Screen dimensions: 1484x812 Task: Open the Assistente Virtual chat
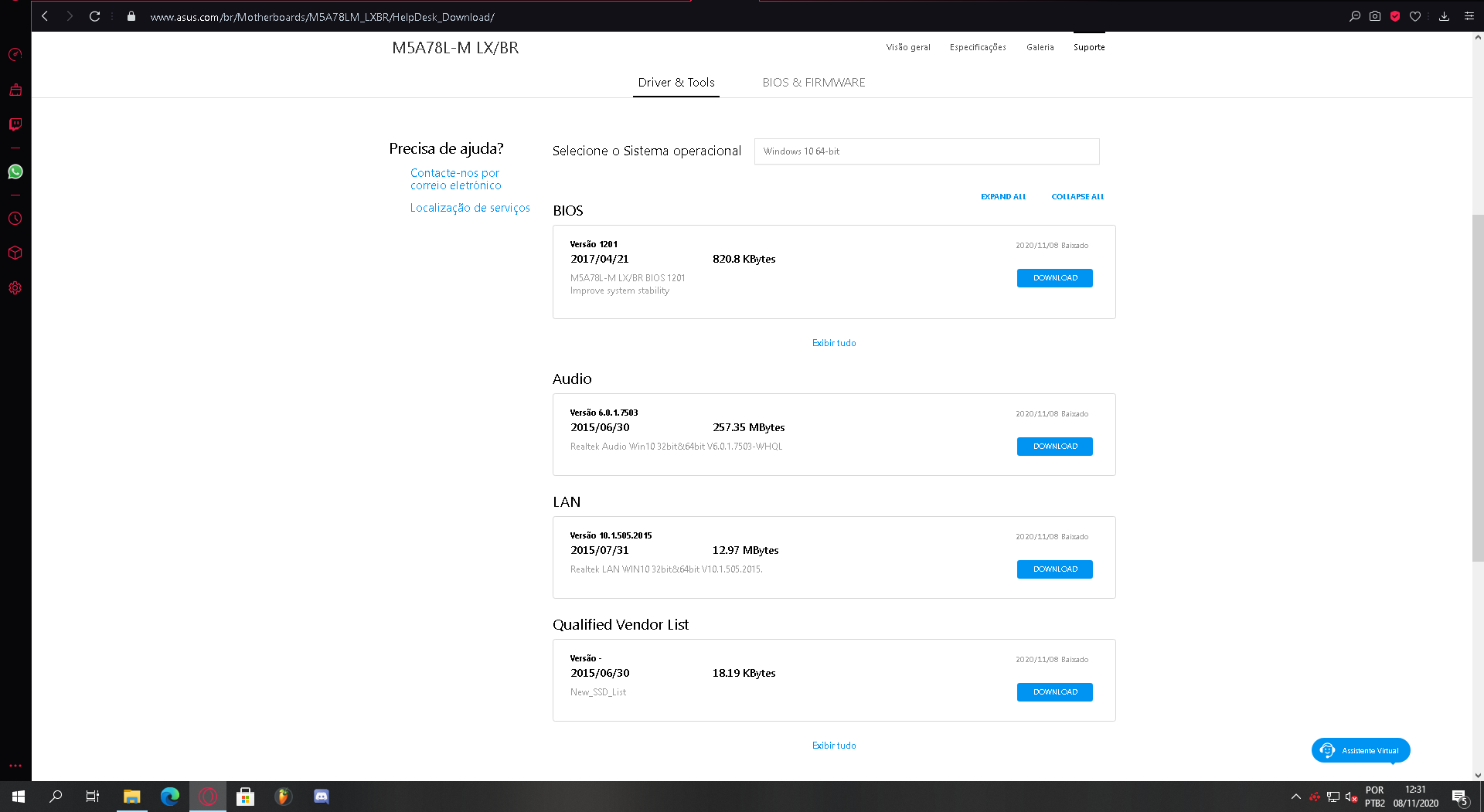tap(1360, 750)
